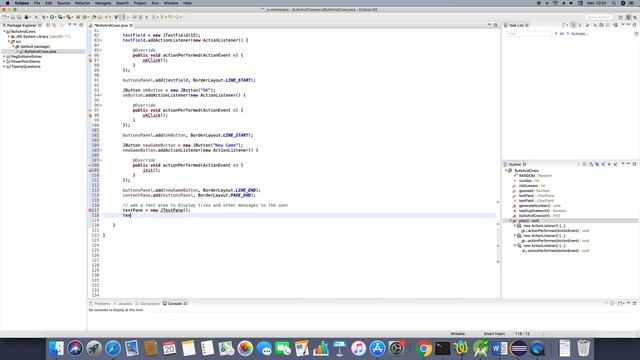Click the Open Type toolbar icon
Viewport: 640px width, 360px height.
pyautogui.click(x=93, y=17)
